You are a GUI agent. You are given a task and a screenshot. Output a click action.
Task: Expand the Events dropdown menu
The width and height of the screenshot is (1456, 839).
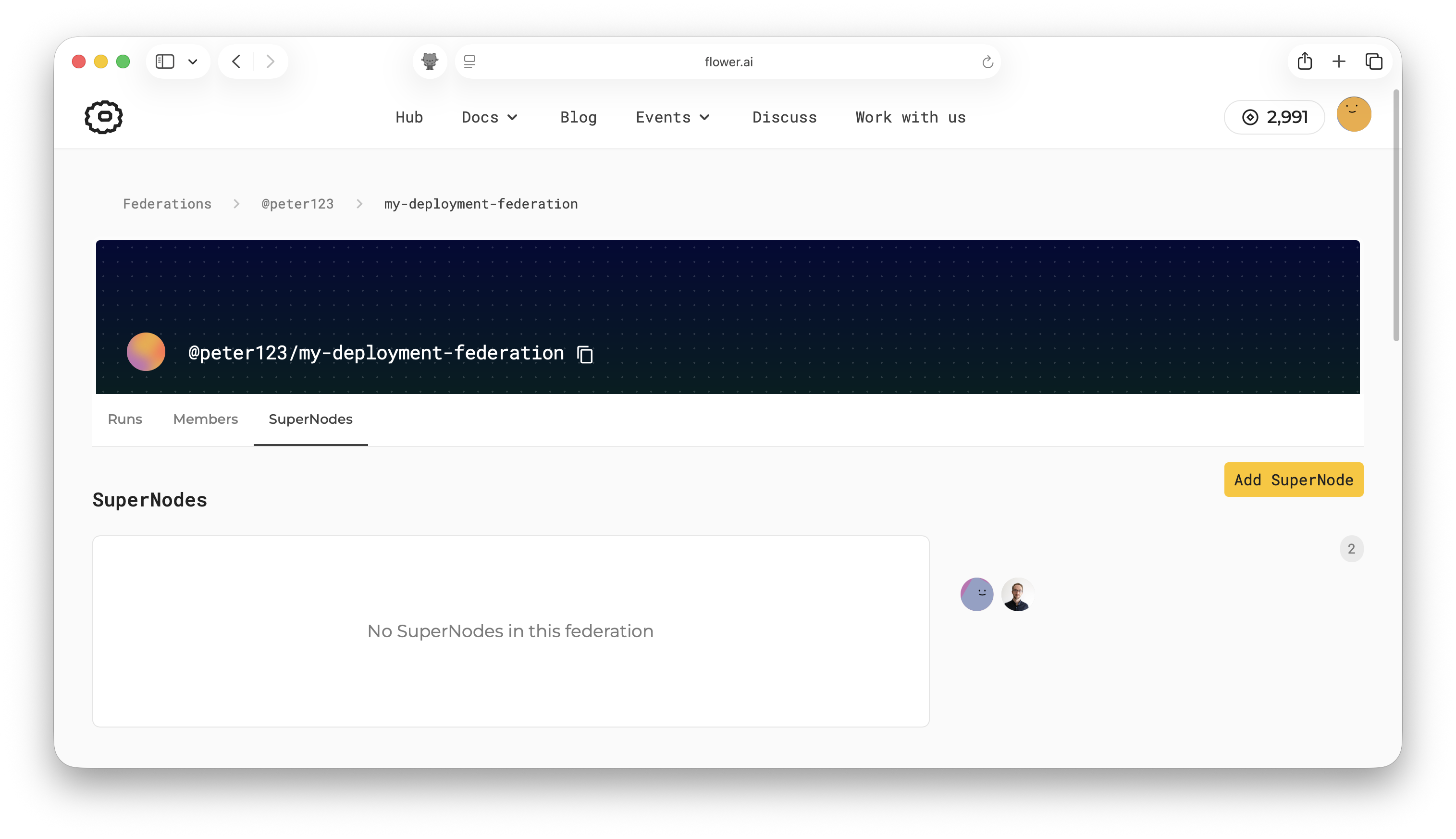click(x=672, y=117)
